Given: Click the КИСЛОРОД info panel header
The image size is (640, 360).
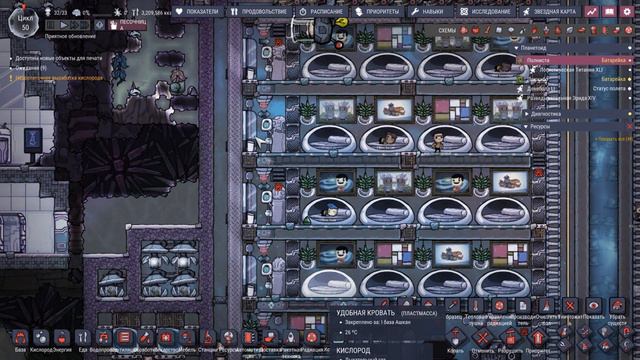Looking at the screenshot, I should point(353,351).
